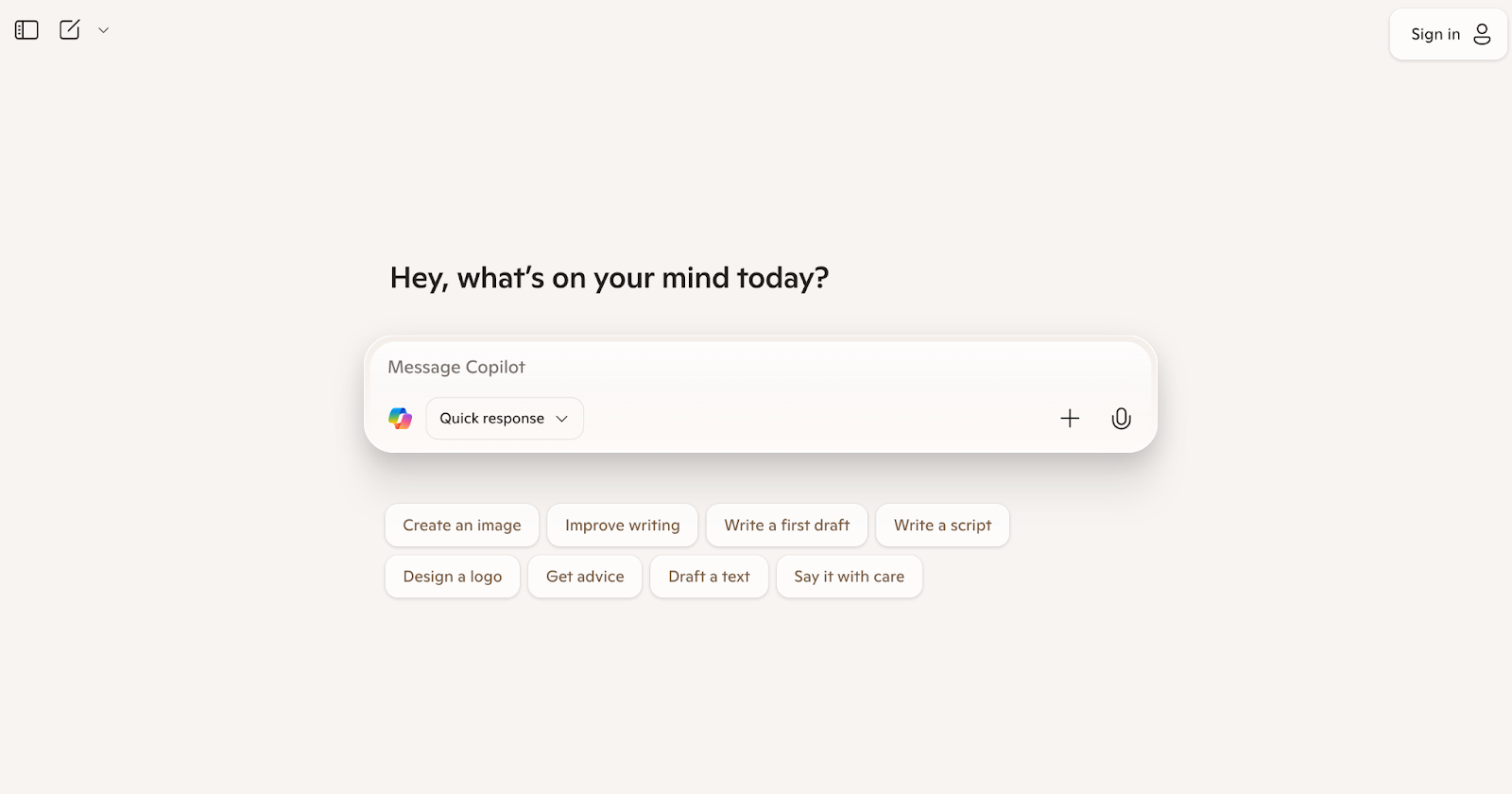Click the colorful Copilot logo icon

pos(401,418)
